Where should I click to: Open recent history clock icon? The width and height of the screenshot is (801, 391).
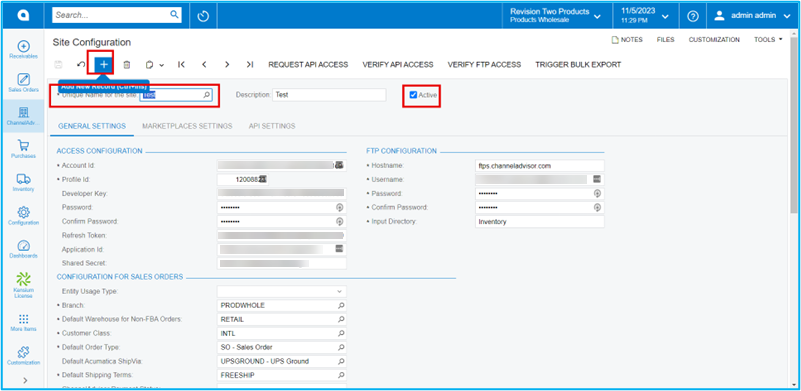(203, 16)
